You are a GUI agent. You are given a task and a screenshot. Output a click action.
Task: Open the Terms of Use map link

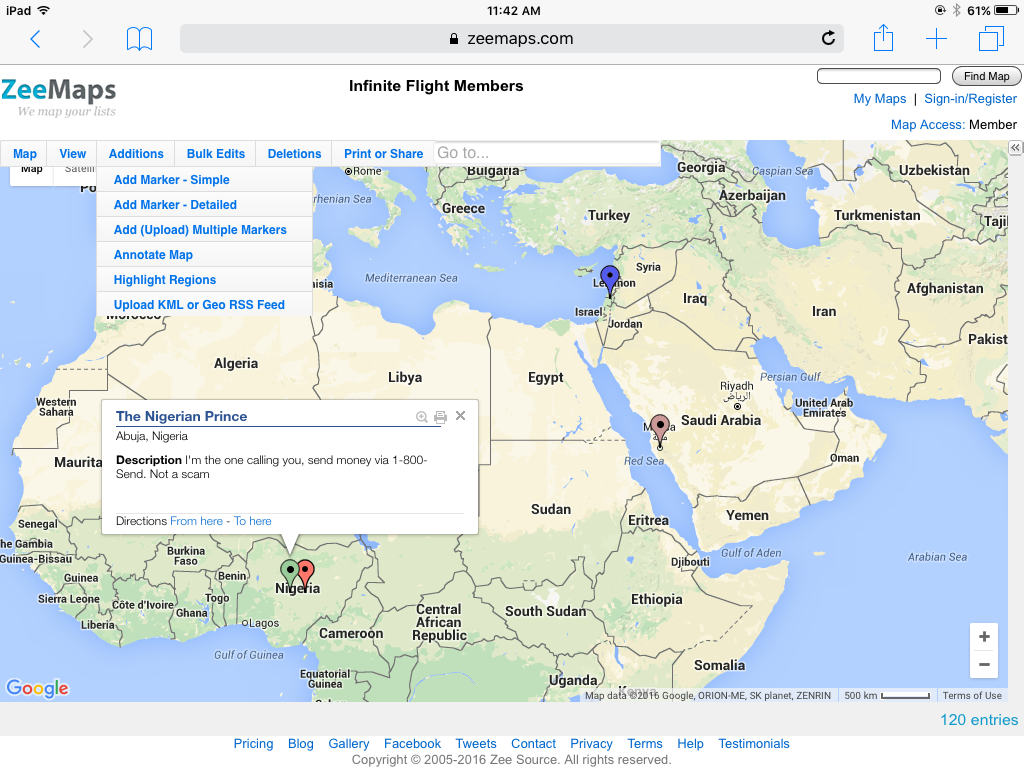point(972,696)
